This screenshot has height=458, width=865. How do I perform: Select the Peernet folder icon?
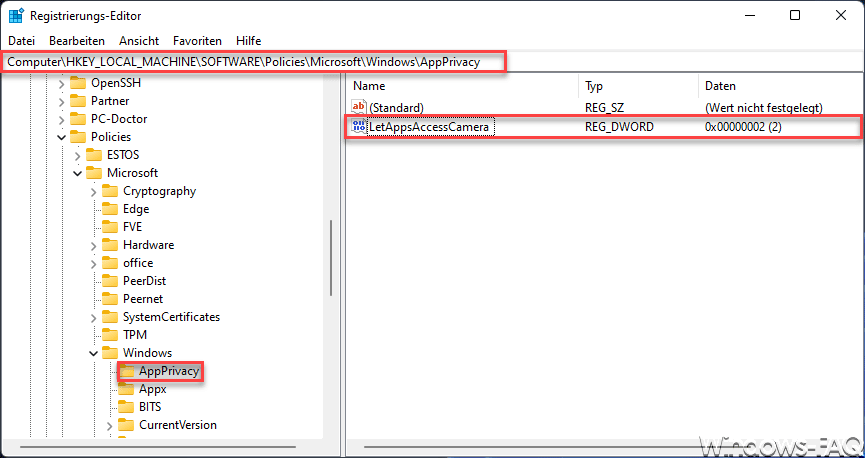pyautogui.click(x=110, y=299)
